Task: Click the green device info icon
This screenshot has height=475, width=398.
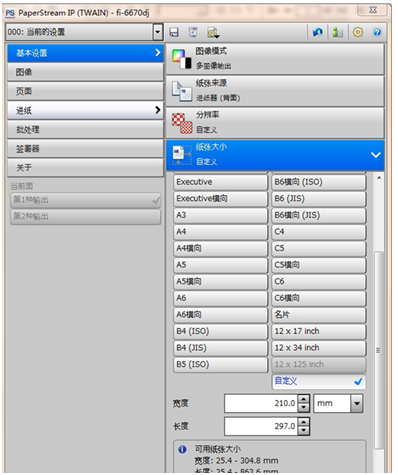Action: click(x=338, y=32)
